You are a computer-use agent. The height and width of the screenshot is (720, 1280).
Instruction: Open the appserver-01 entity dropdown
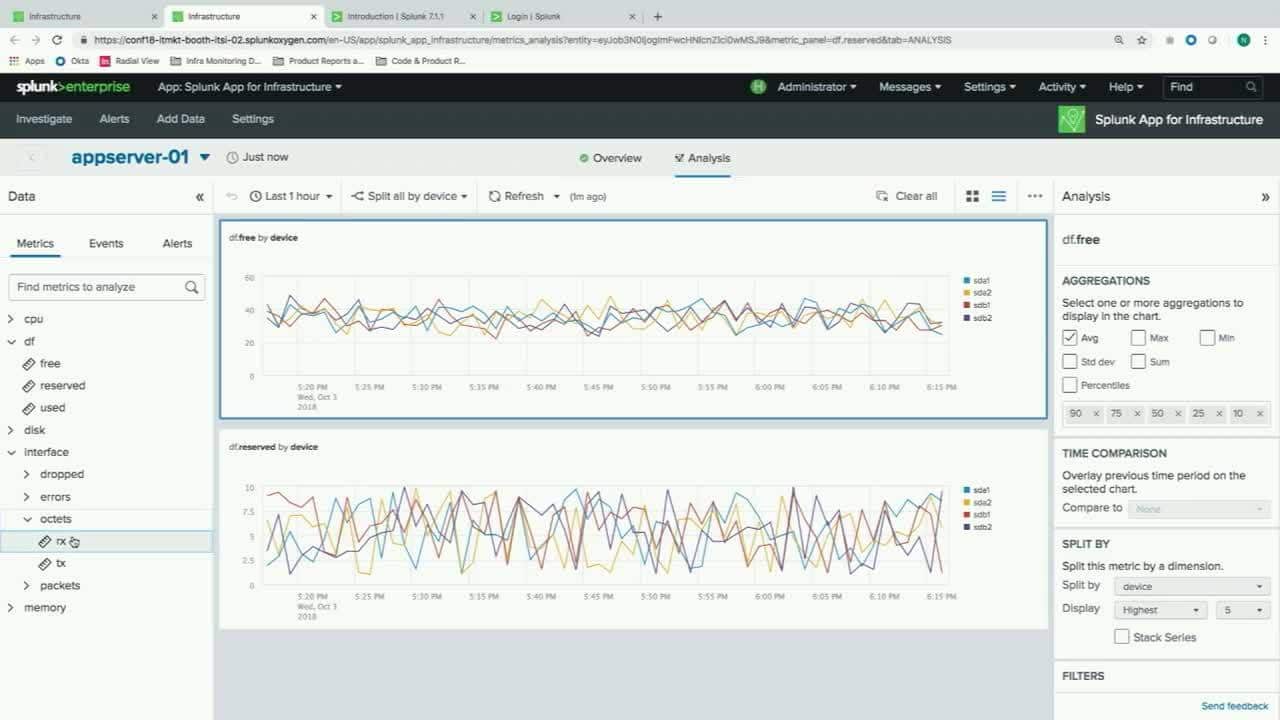[x=205, y=158]
